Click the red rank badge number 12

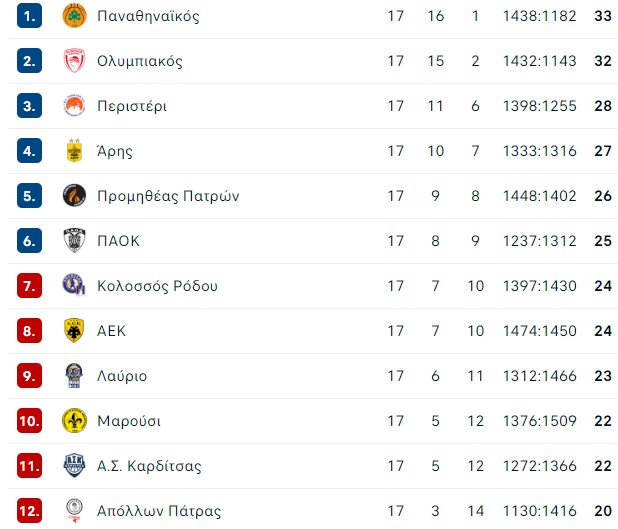30,511
